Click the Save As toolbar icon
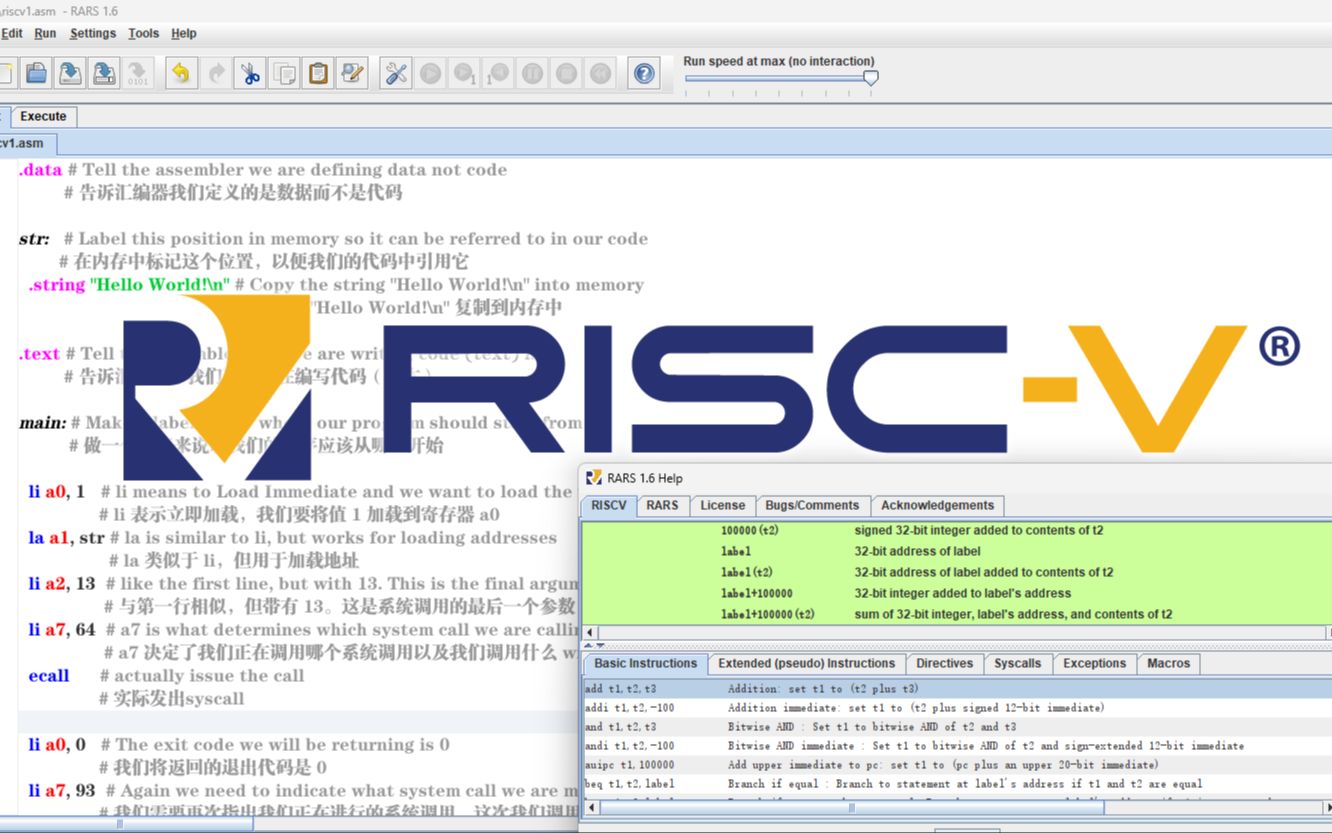 104,73
